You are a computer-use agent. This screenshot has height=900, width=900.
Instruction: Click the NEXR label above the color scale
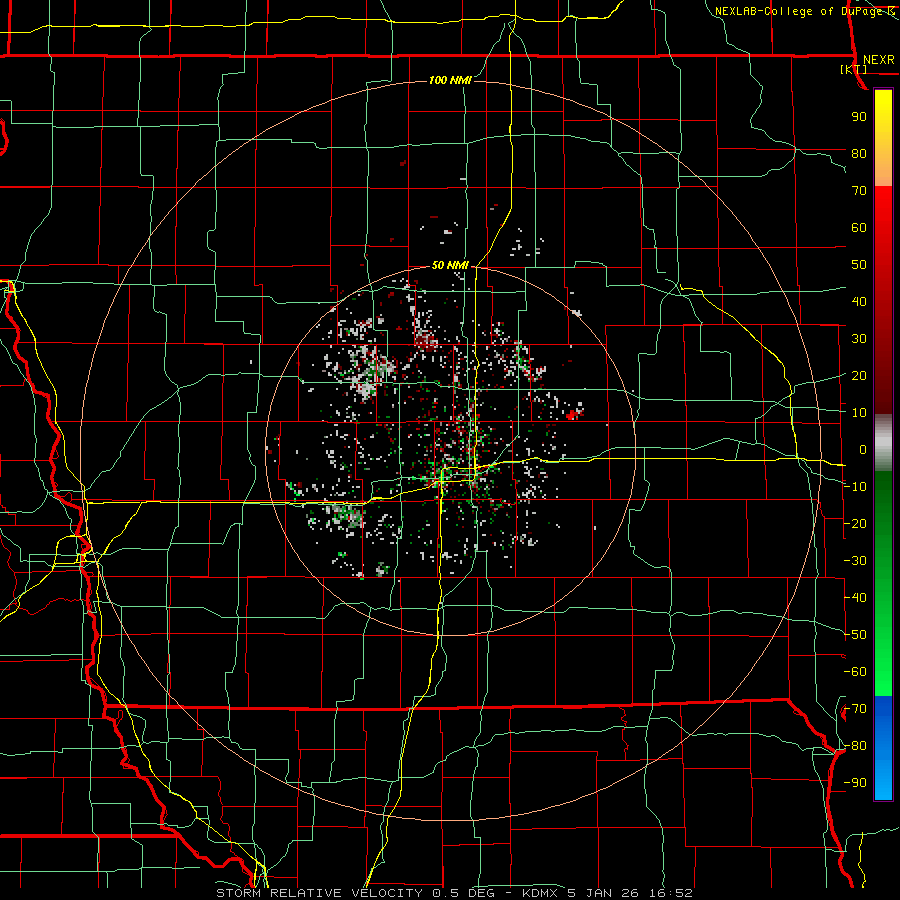(x=878, y=60)
